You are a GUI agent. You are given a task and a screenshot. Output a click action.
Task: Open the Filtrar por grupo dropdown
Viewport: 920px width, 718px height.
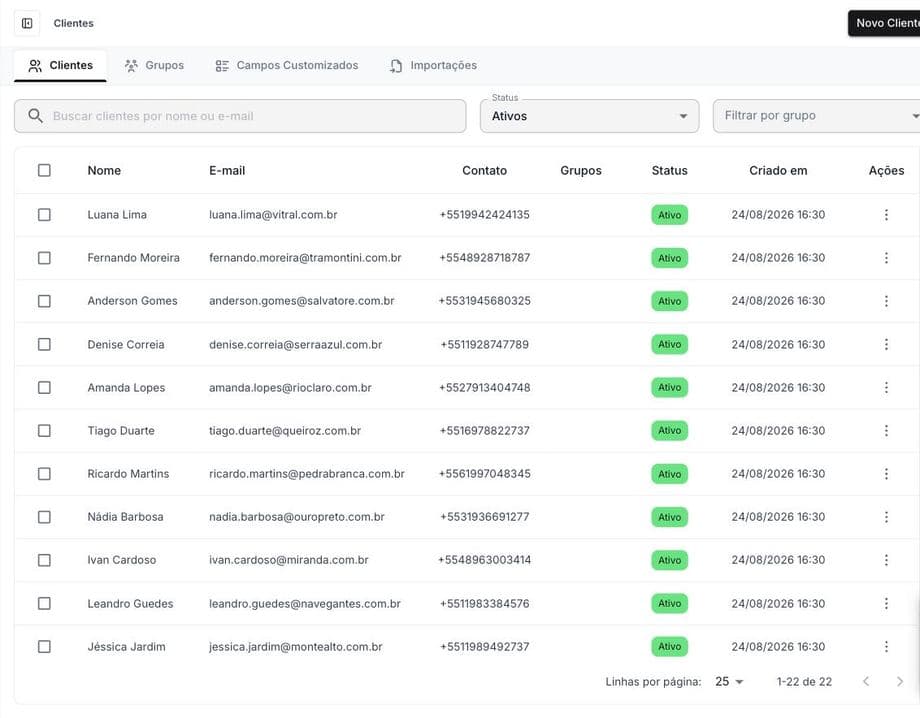pyautogui.click(x=816, y=116)
